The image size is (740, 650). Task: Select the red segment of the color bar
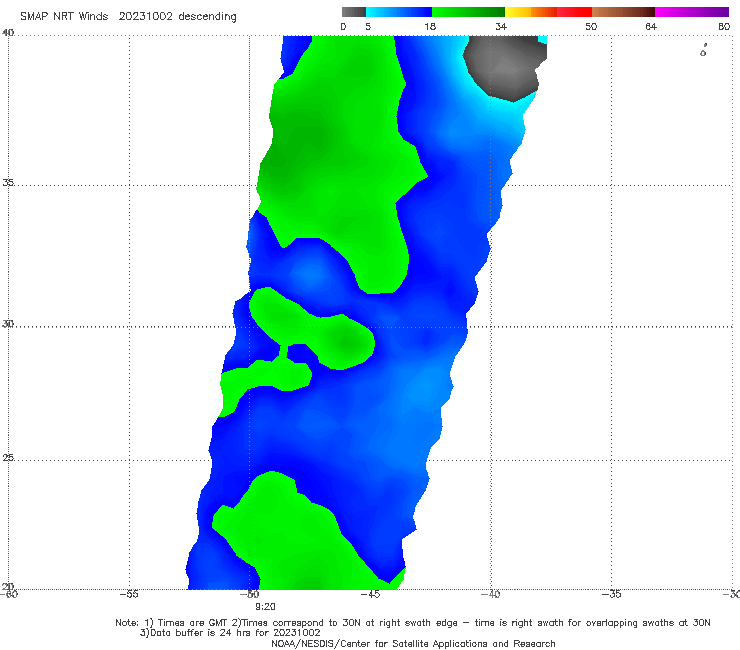coord(574,12)
